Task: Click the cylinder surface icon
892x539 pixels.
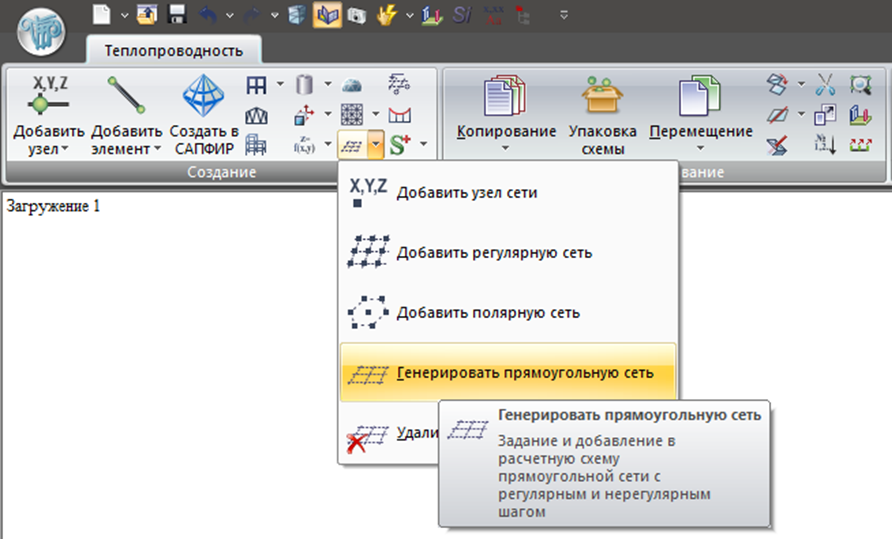Action: [x=304, y=85]
